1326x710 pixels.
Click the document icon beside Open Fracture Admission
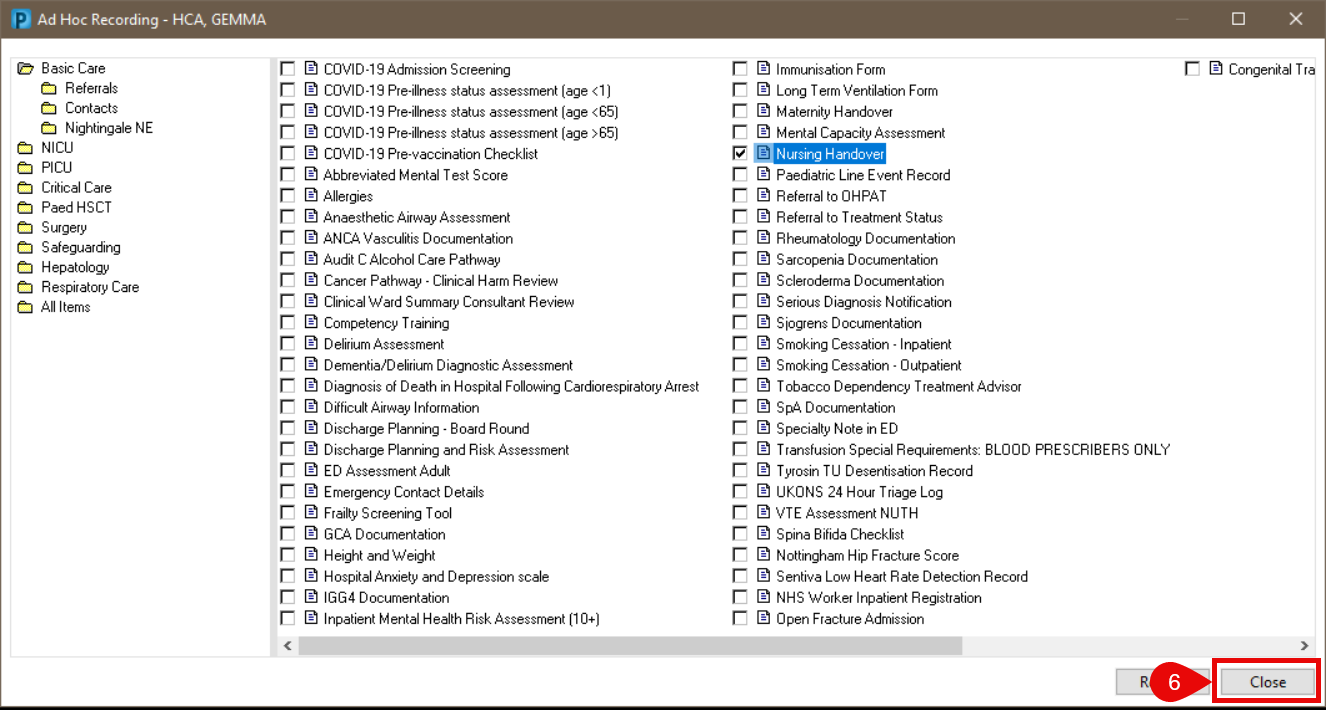(764, 618)
